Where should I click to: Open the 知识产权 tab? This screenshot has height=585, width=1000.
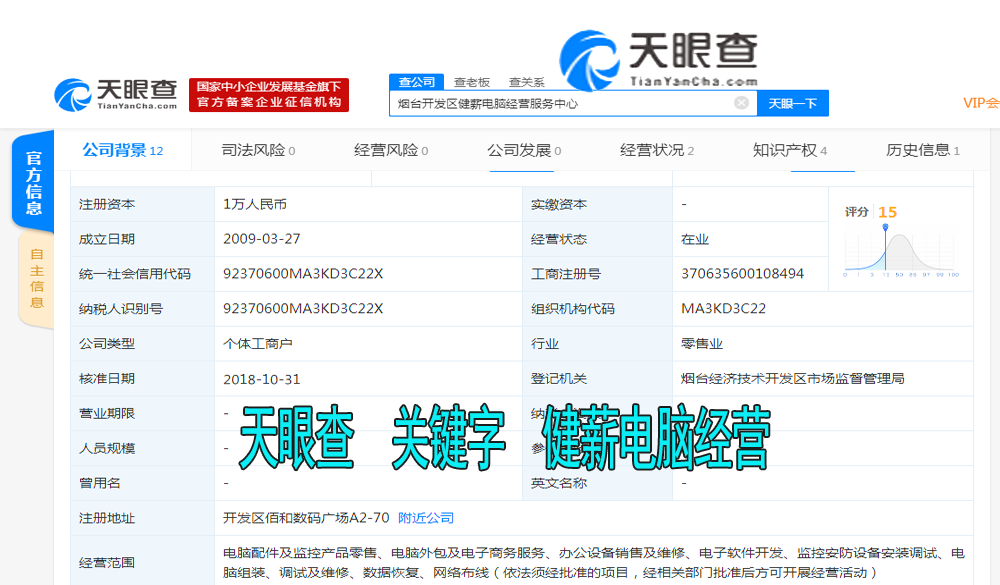785,148
